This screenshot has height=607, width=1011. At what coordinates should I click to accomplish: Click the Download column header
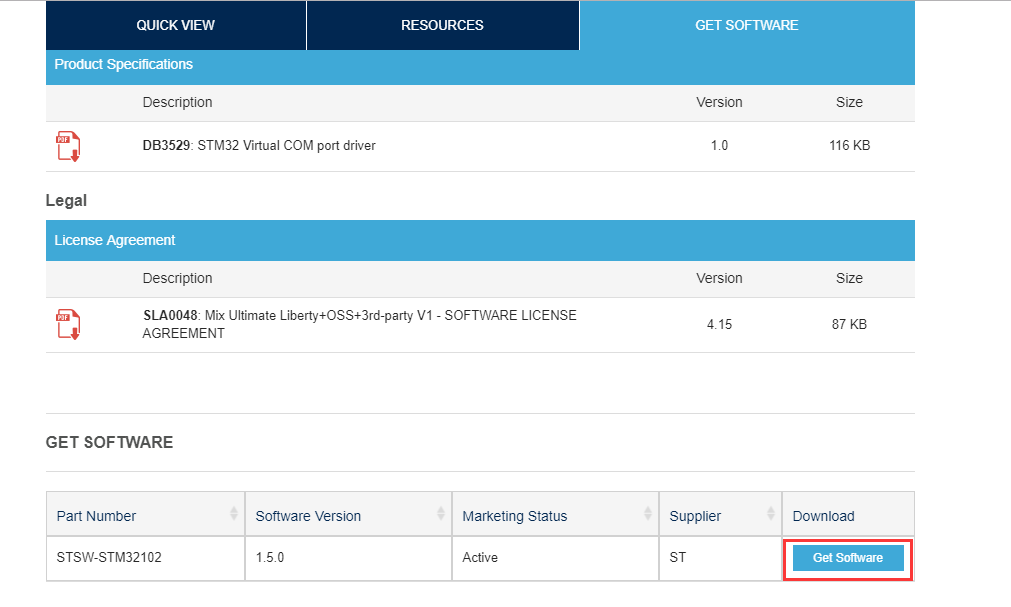pyautogui.click(x=823, y=516)
